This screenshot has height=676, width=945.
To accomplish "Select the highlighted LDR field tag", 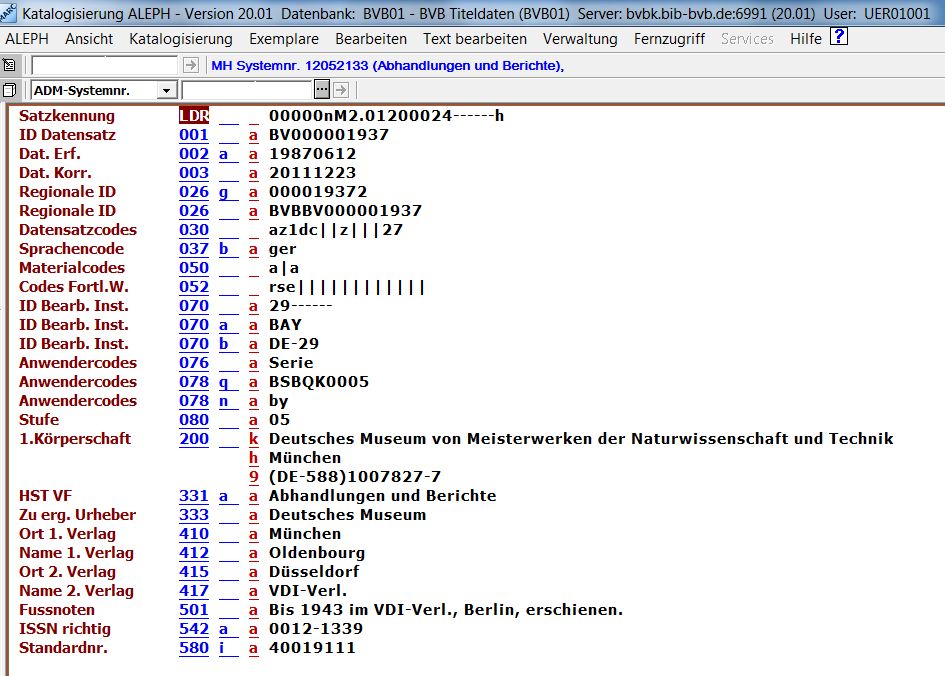I will pyautogui.click(x=194, y=116).
